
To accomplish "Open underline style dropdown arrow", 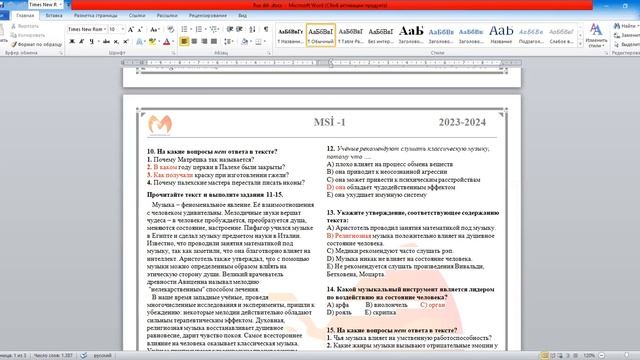I will pyautogui.click(x=98, y=41).
